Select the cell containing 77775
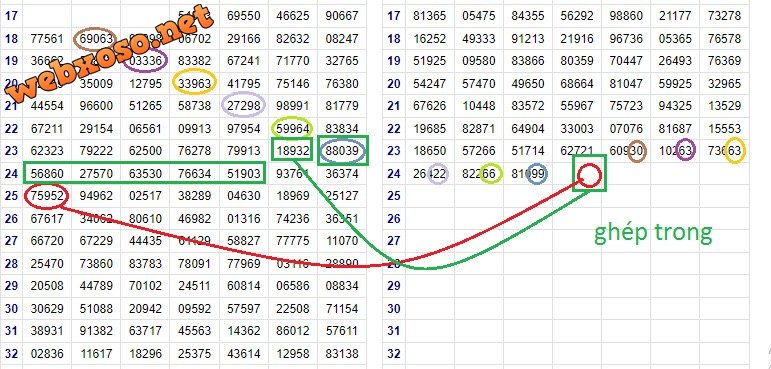This screenshot has width=771, height=369. [x=293, y=241]
